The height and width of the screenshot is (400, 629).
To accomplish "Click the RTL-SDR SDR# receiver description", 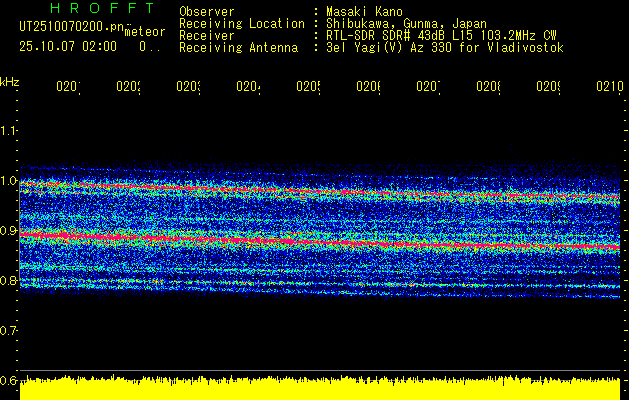I will 442,36.
